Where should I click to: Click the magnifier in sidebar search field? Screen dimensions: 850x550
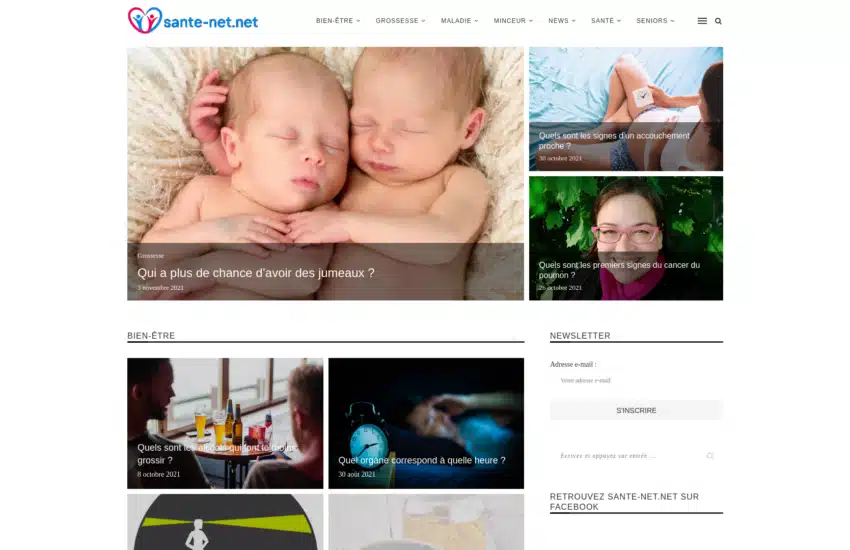710,456
